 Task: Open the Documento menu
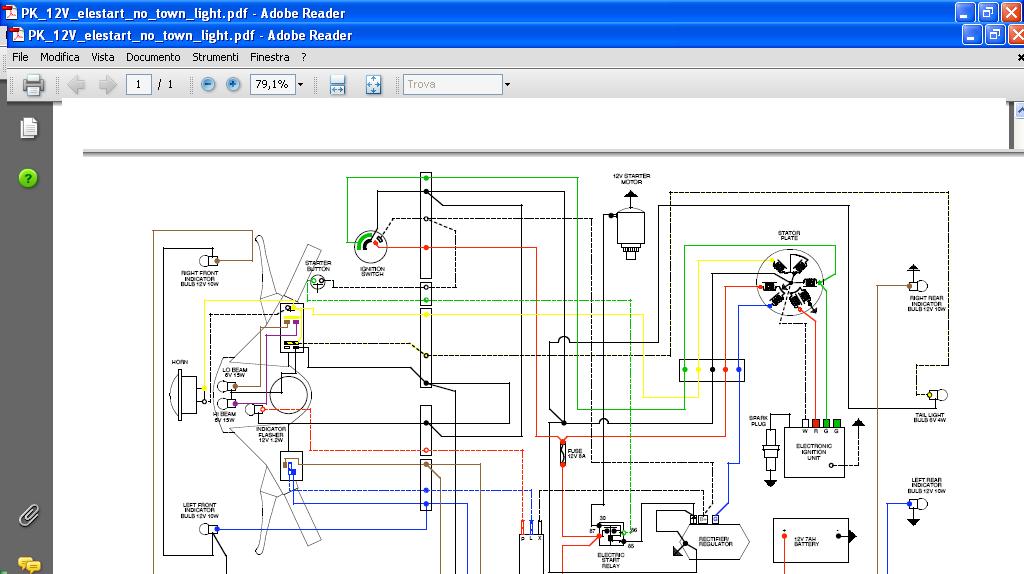point(153,57)
